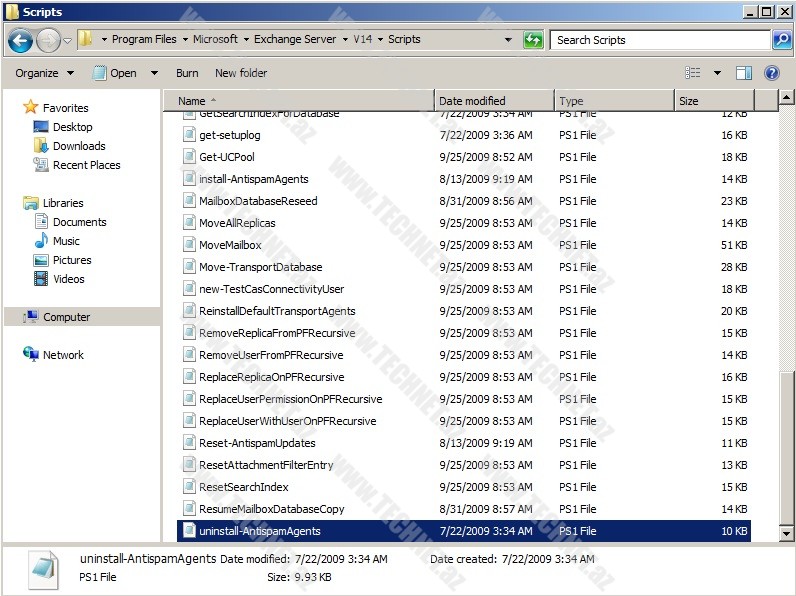Select Computer in navigation pane
This screenshot has width=796, height=596.
(x=66, y=317)
